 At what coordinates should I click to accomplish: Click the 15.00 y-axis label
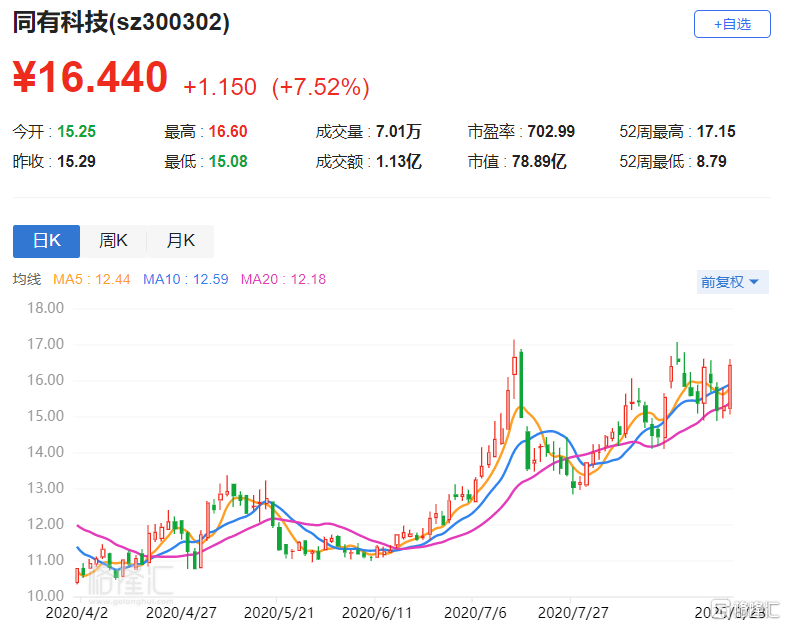tap(45, 416)
